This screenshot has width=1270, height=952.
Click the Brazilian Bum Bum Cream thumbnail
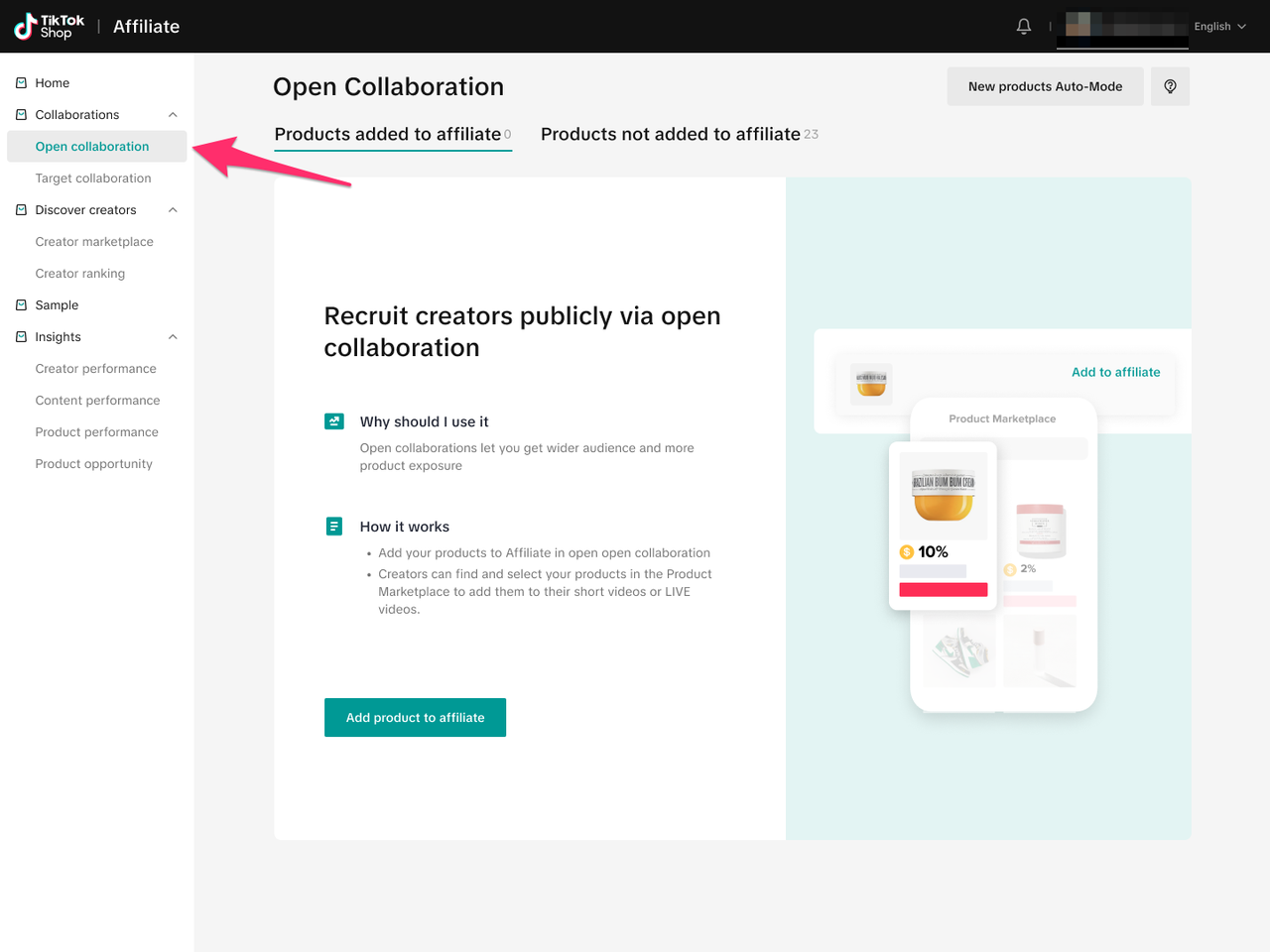(943, 496)
